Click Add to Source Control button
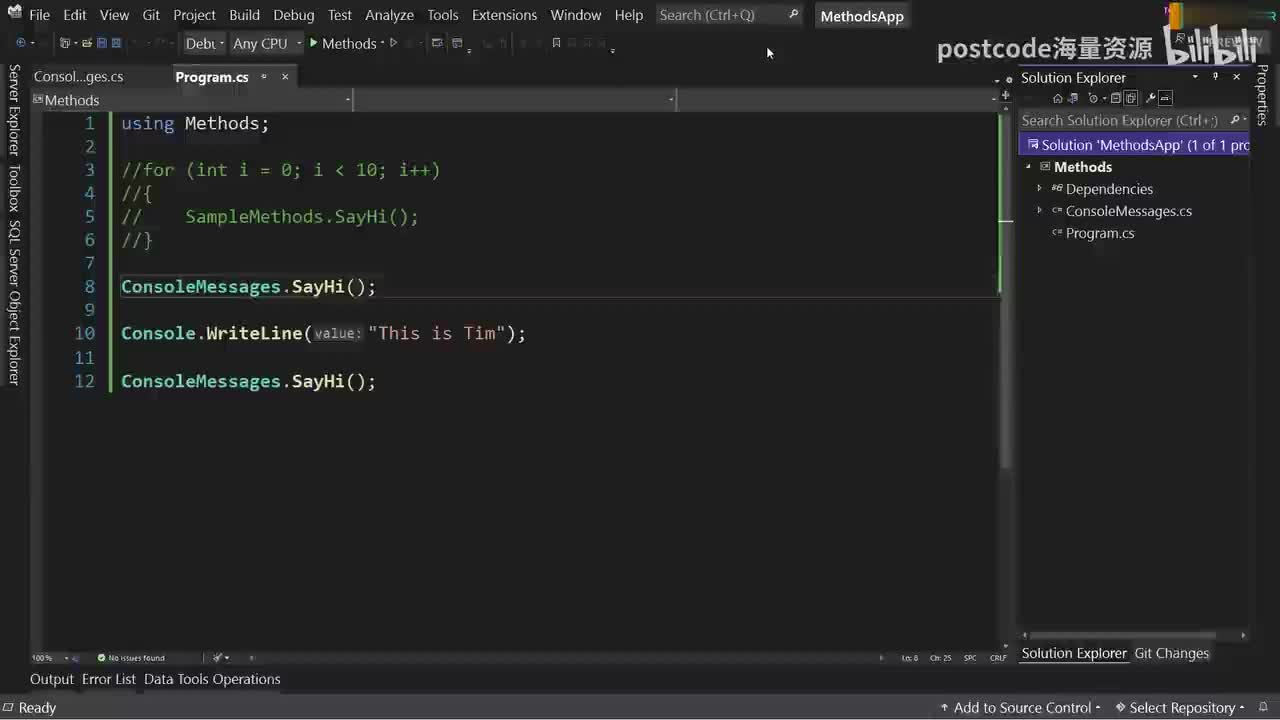 click(x=1020, y=707)
